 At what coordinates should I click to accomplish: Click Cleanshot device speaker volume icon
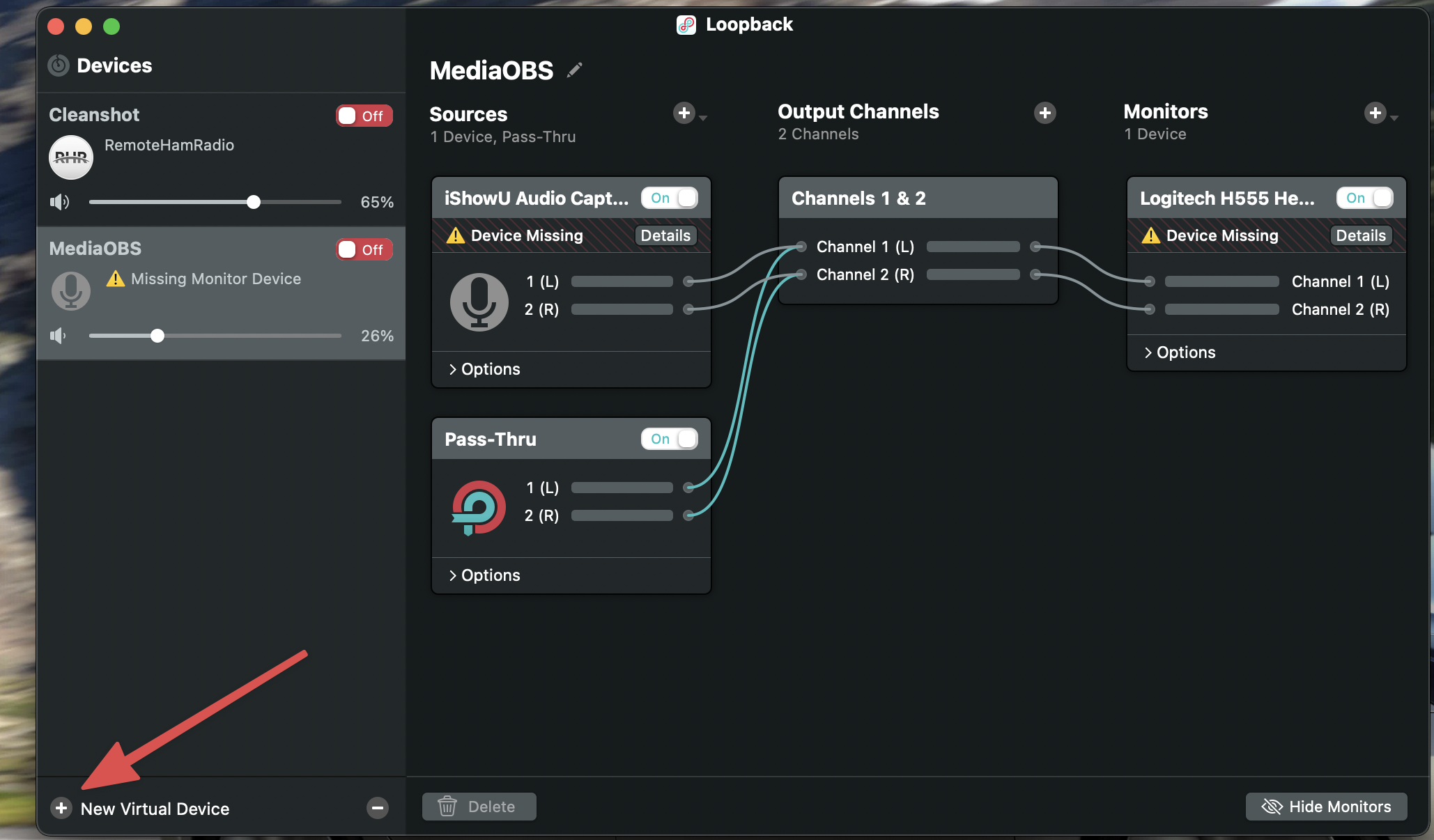[59, 202]
